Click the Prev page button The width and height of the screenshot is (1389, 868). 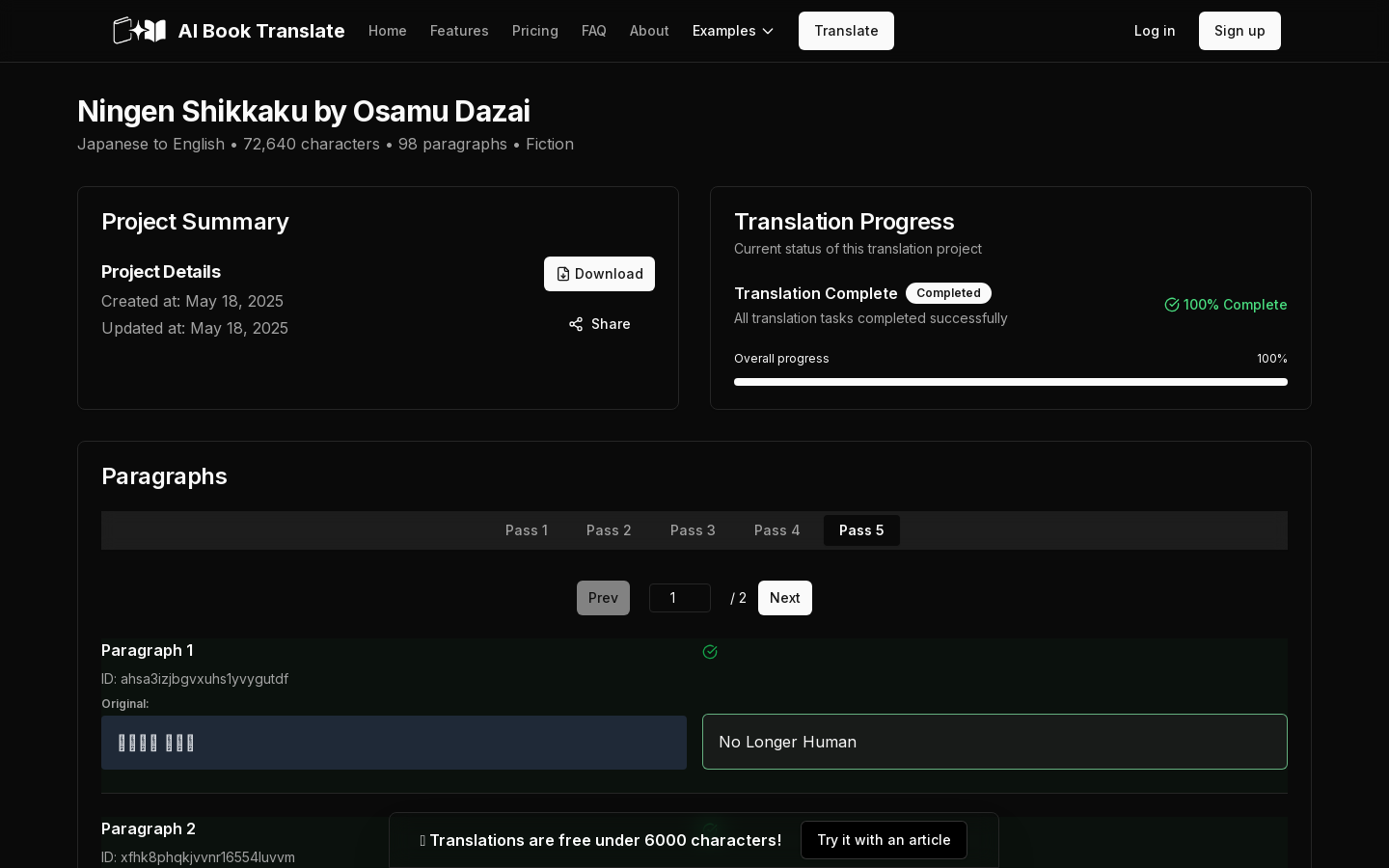point(603,598)
